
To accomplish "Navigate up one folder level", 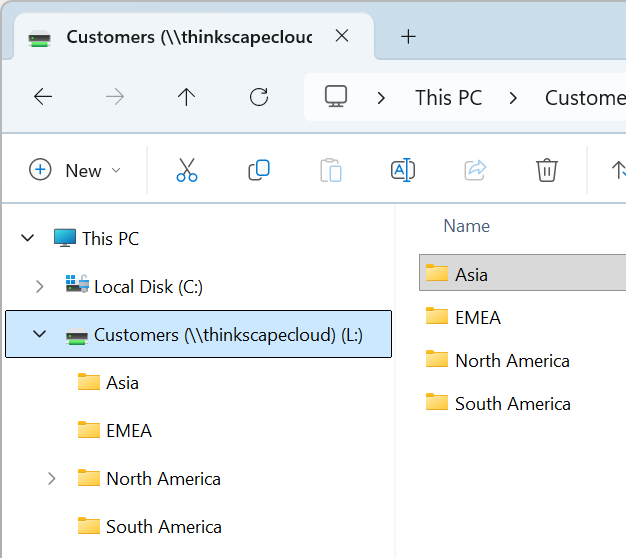I will tap(186, 97).
